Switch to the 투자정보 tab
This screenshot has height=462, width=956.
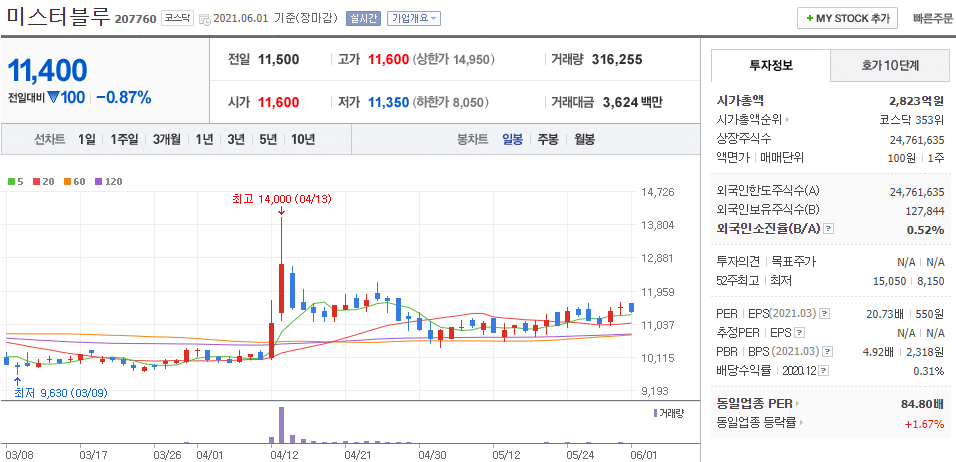771,65
